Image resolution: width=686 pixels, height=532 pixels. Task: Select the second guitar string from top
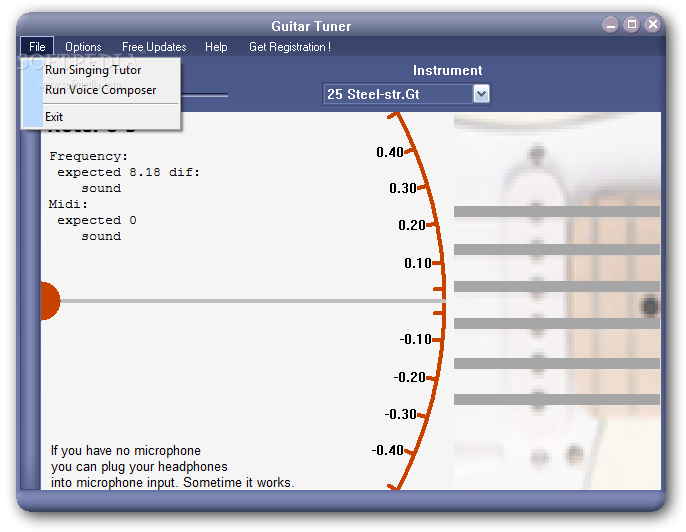[557, 250]
